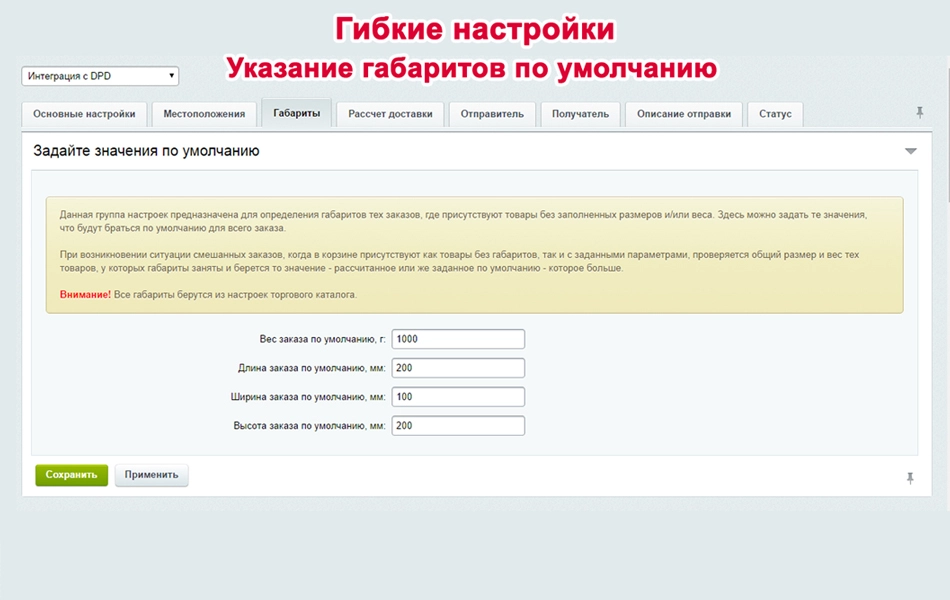Click the Длина заказа по умолчанию field
The width and height of the screenshot is (950, 600).
click(458, 368)
